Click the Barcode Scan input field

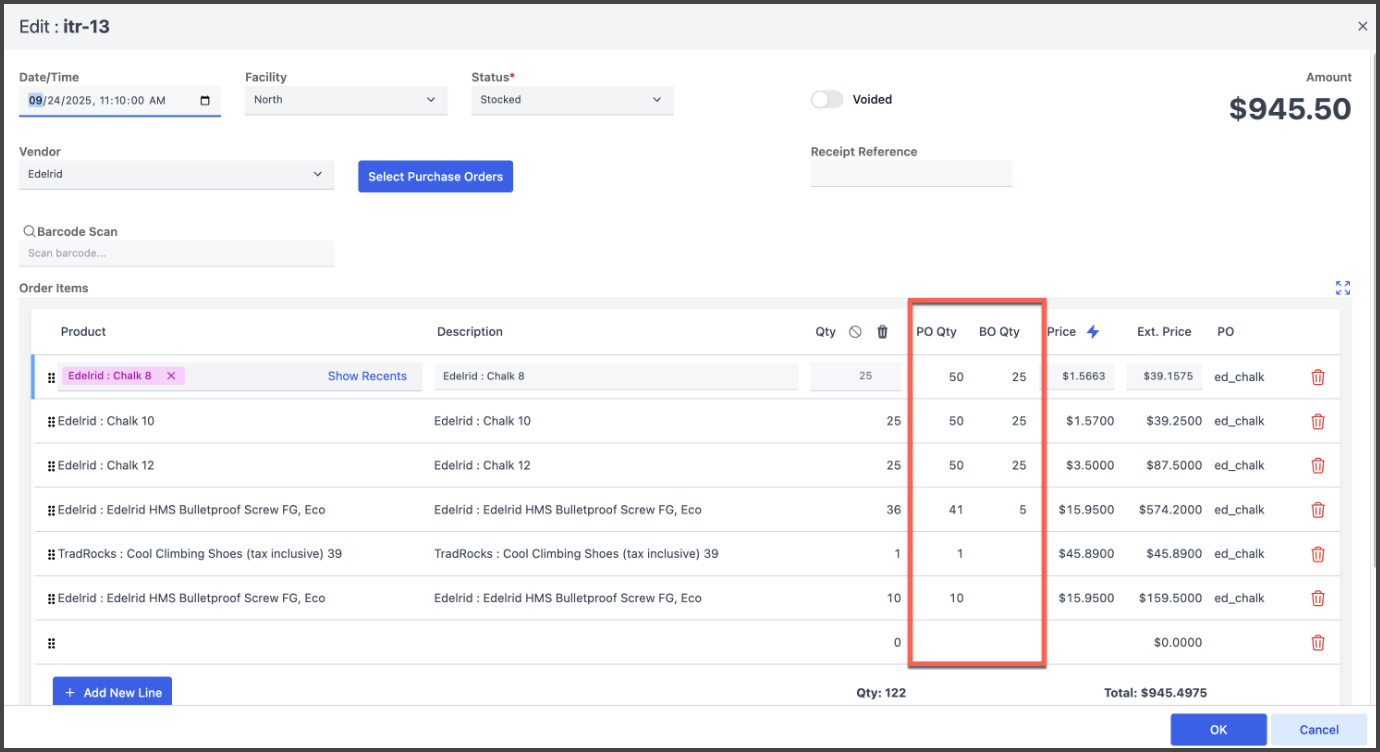pos(176,254)
